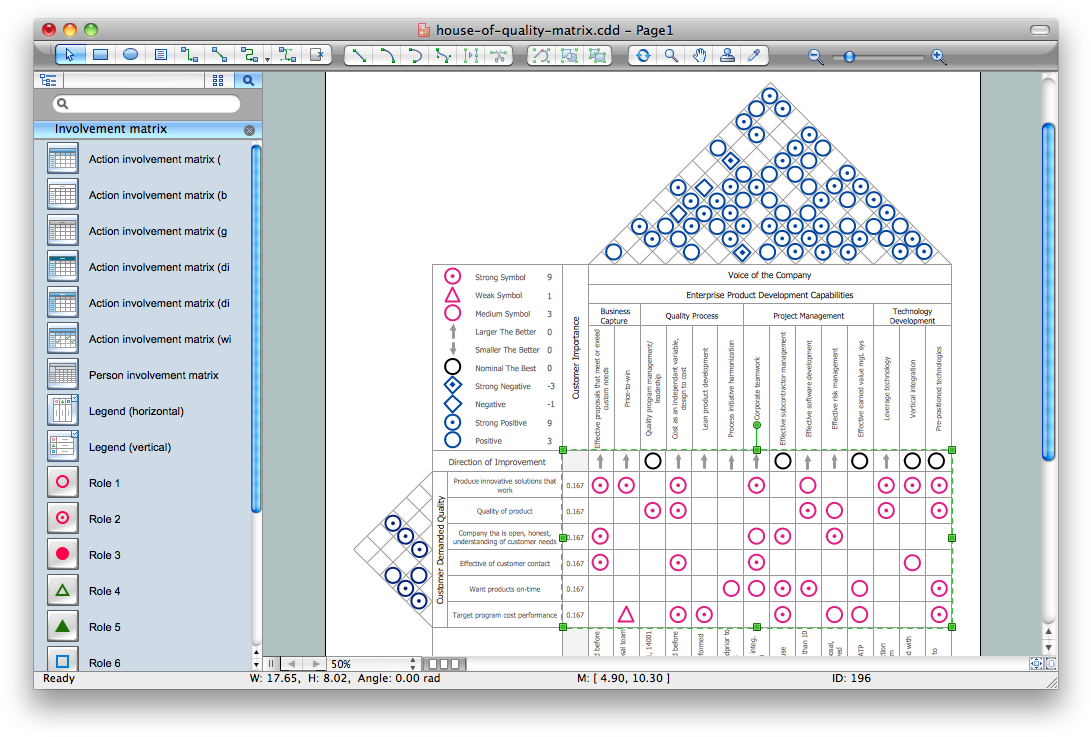This screenshot has width=1091, height=737.
Task: Select the Ellipse tool
Action: coord(130,55)
